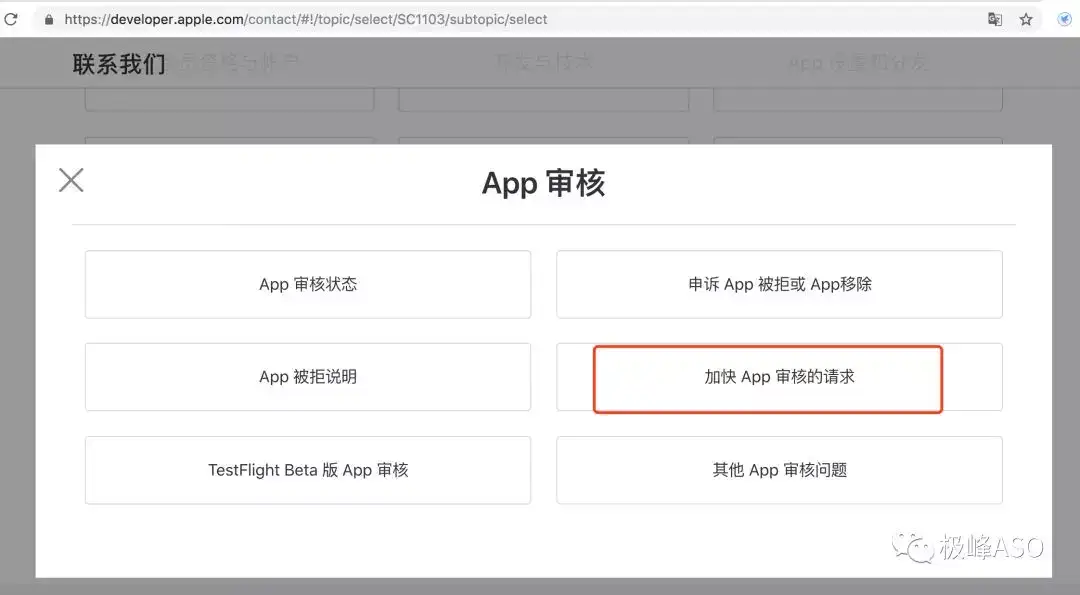Close the App 审核 dialog with the X
Image resolution: width=1080 pixels, height=595 pixels.
71,180
